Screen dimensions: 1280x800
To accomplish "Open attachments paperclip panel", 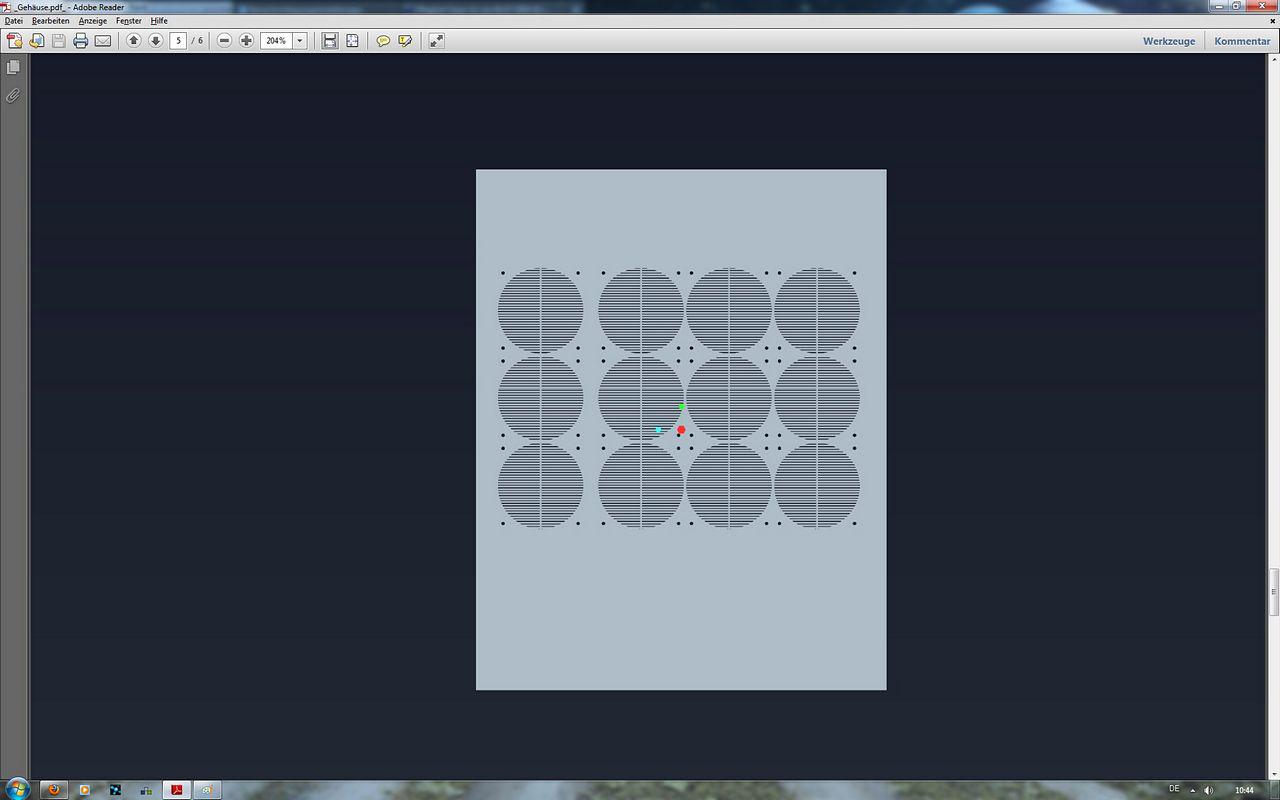I will [13, 96].
